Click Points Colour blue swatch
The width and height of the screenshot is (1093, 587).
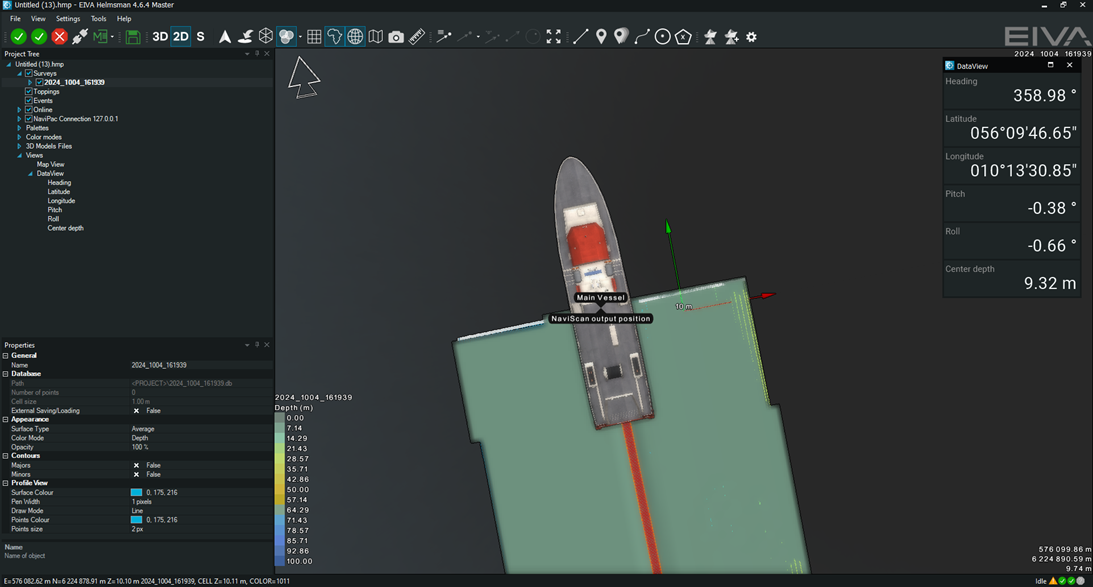coord(136,519)
